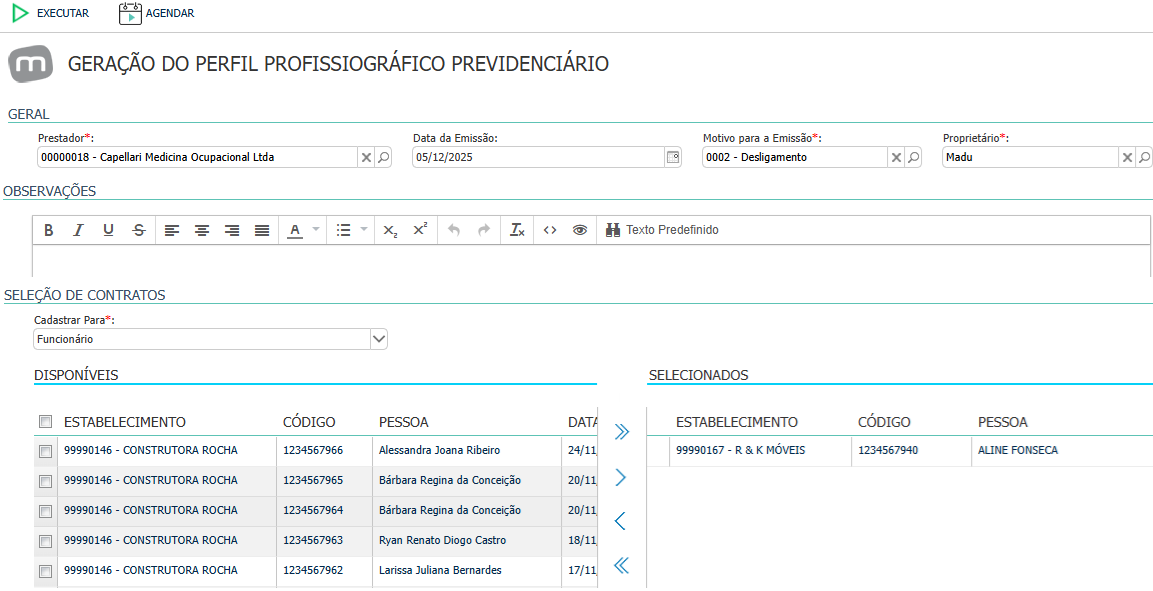Click the bullet list icon
This screenshot has height=591, width=1153.
pos(343,230)
